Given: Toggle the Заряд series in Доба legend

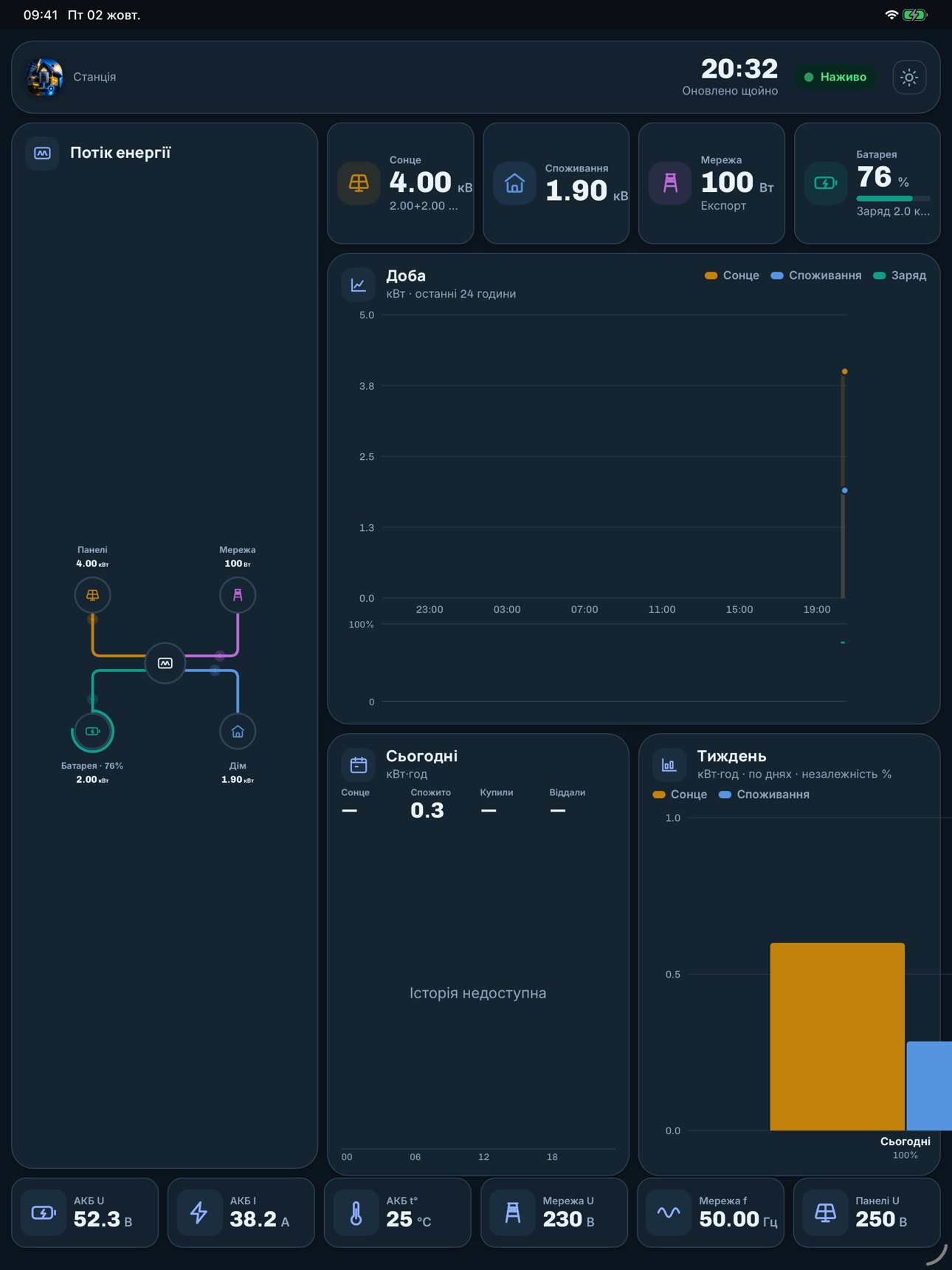Looking at the screenshot, I should [900, 275].
